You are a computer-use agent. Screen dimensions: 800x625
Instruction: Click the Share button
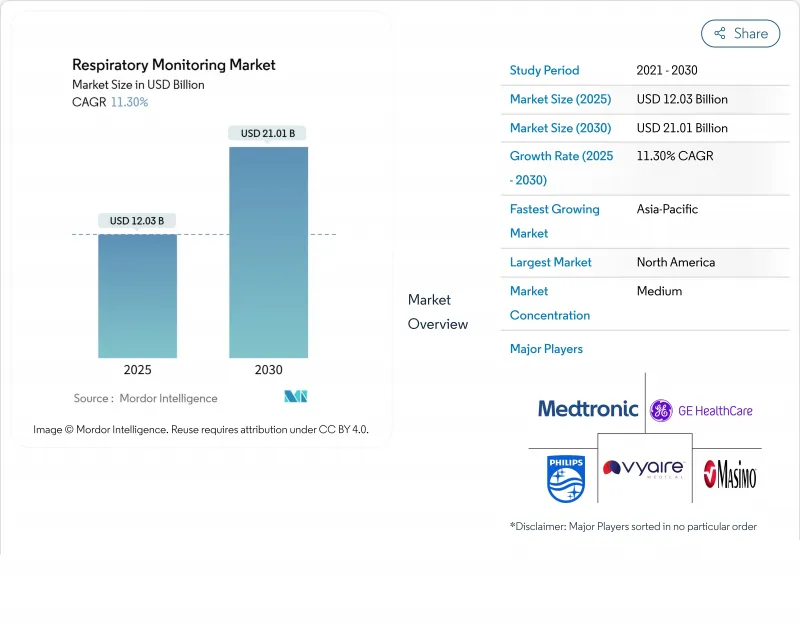pos(740,33)
